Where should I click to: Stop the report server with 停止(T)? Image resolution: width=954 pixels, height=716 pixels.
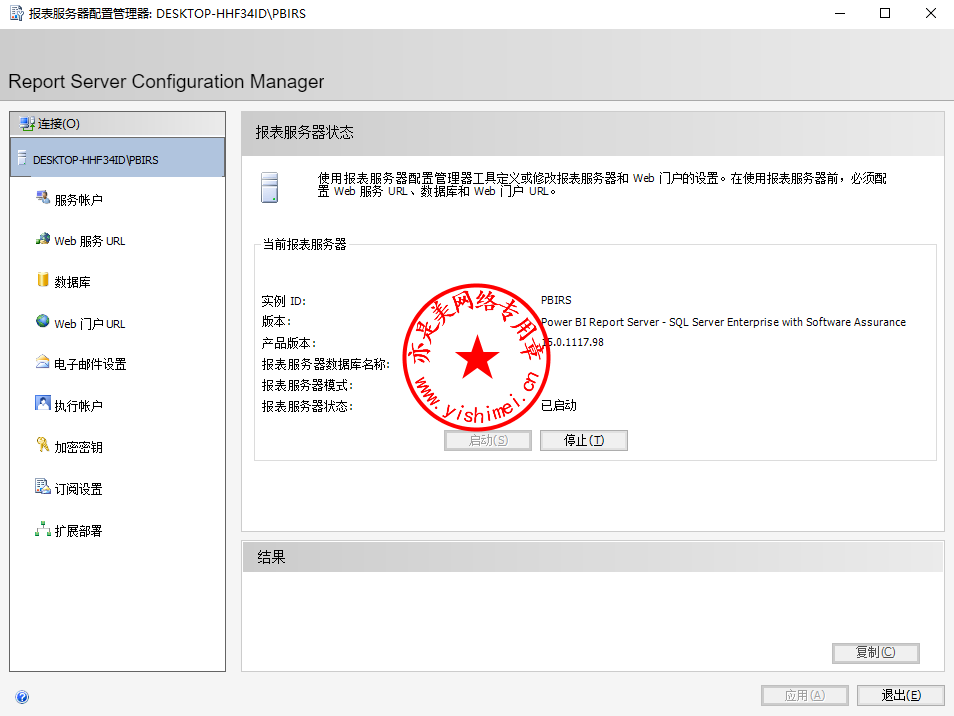tap(583, 440)
